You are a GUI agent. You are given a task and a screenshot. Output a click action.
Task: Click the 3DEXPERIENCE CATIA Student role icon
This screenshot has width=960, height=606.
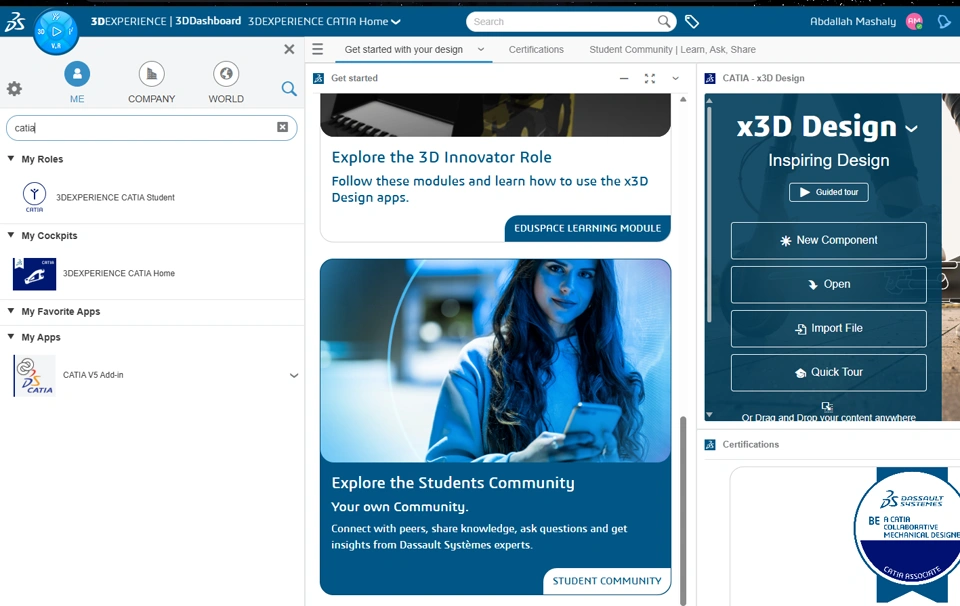pos(34,196)
